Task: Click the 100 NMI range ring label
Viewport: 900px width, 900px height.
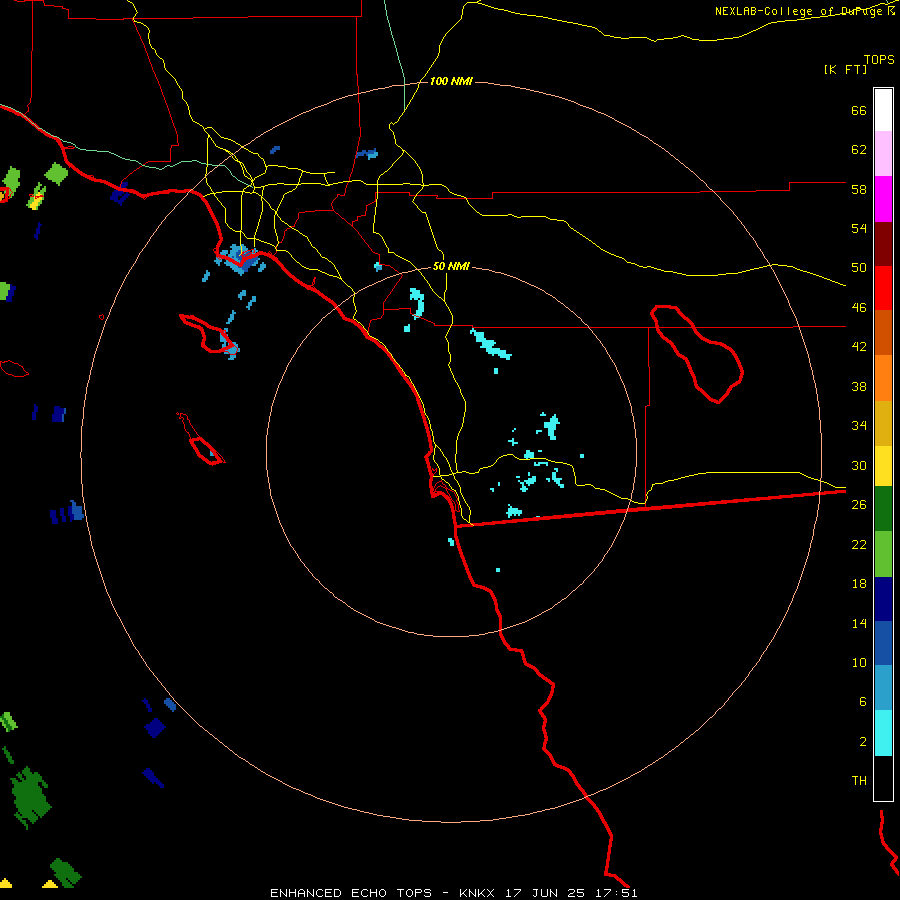Action: [x=451, y=82]
